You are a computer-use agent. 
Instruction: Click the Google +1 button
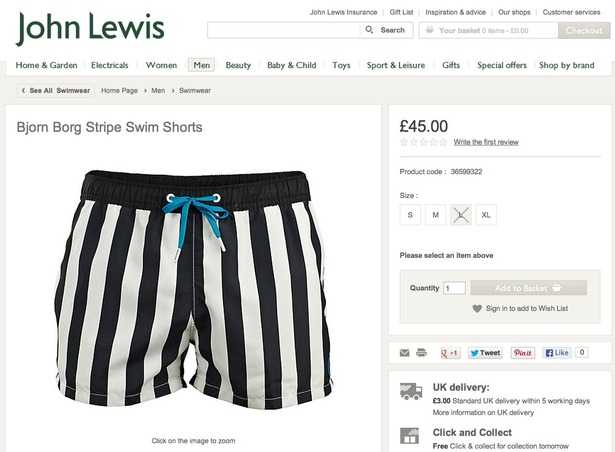click(450, 353)
